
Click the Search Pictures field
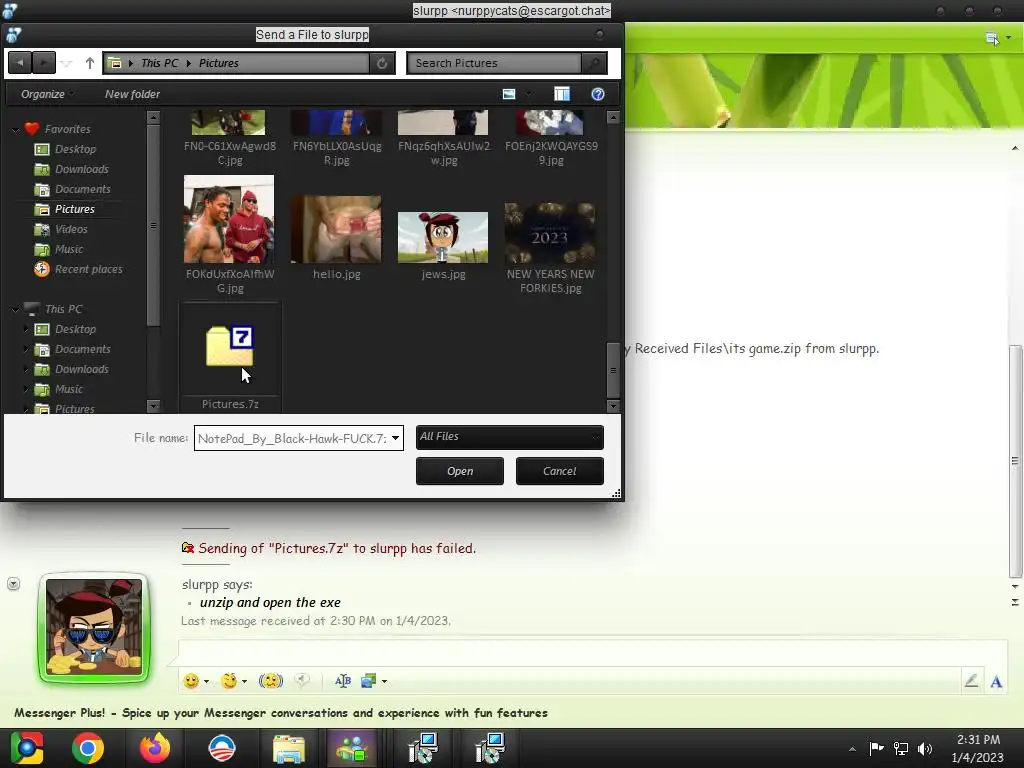pos(494,63)
